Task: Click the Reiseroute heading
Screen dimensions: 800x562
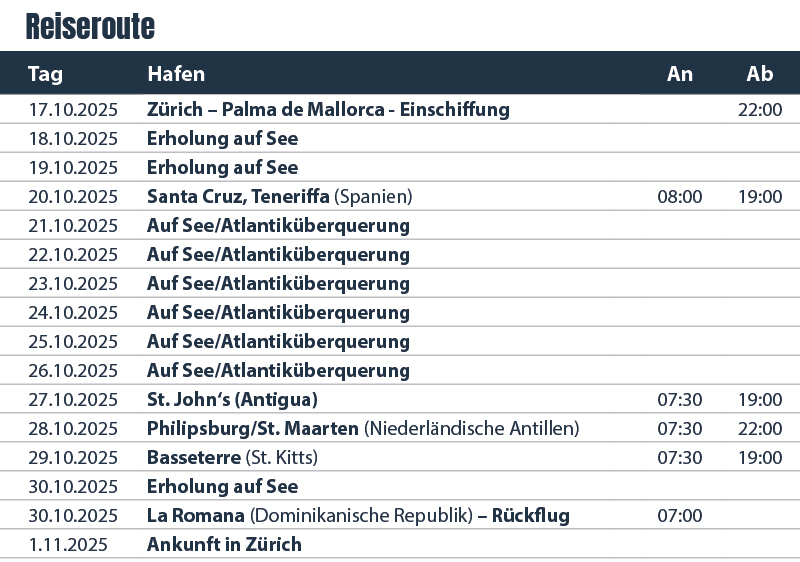Action: pyautogui.click(x=90, y=27)
